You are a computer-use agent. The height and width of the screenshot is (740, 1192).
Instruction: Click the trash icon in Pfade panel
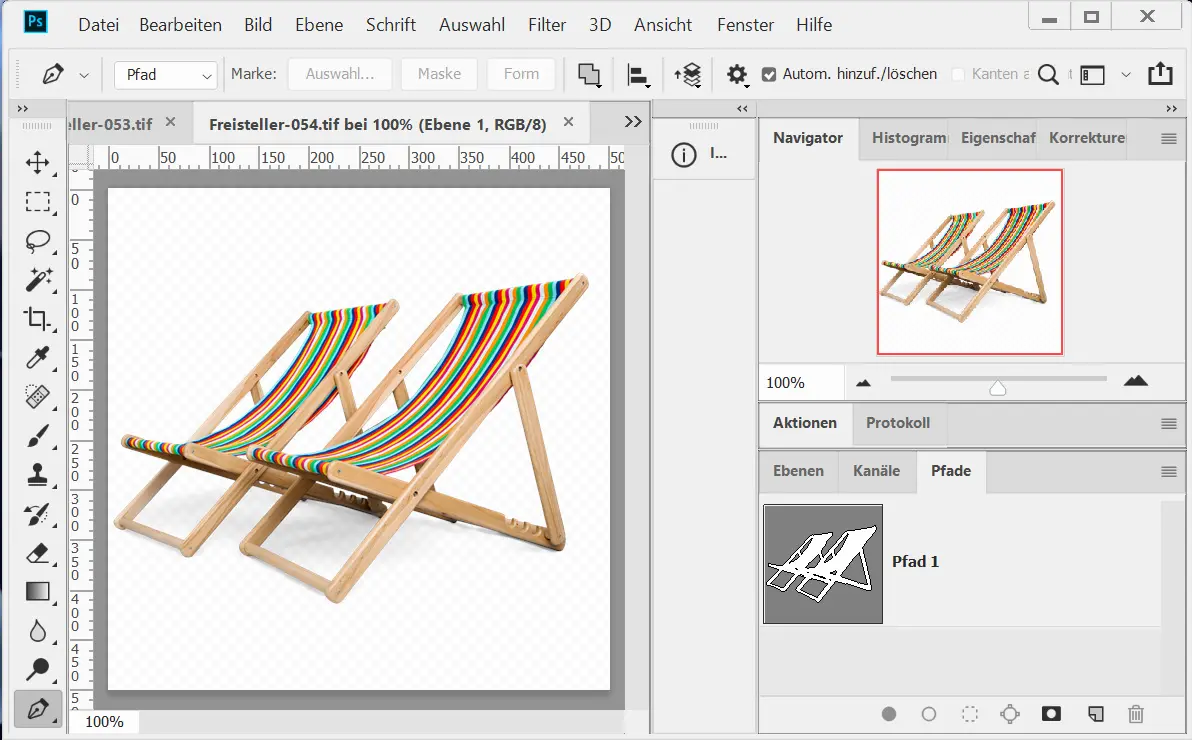(x=1135, y=714)
